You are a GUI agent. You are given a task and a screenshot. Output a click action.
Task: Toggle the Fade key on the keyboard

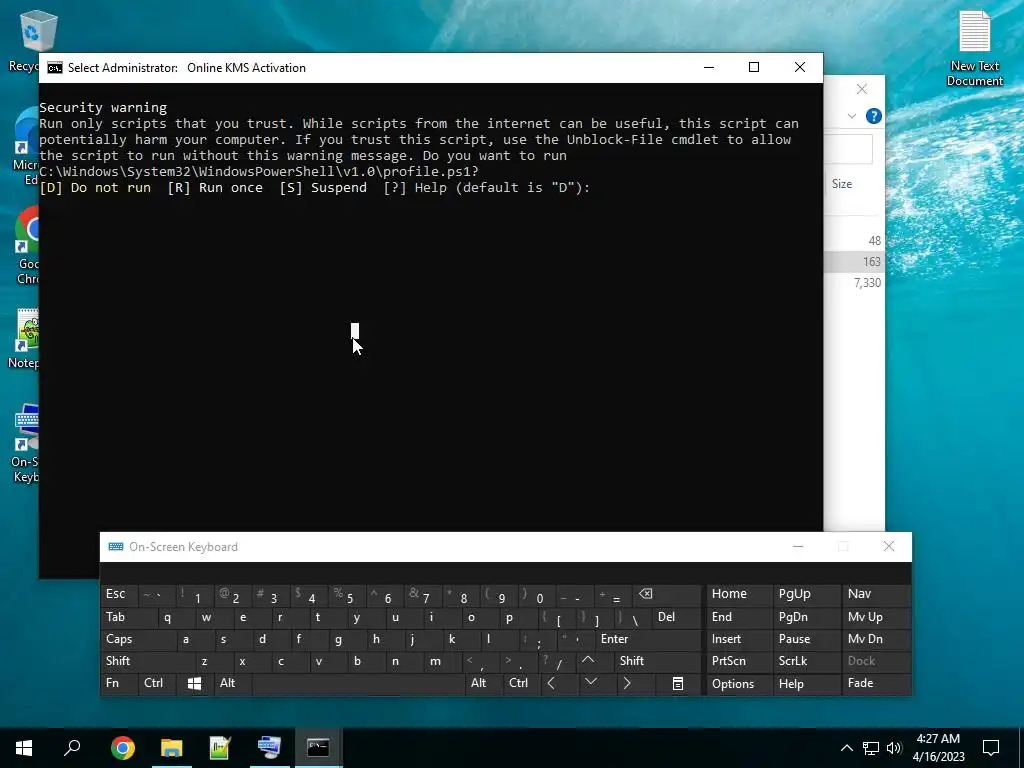pos(876,684)
